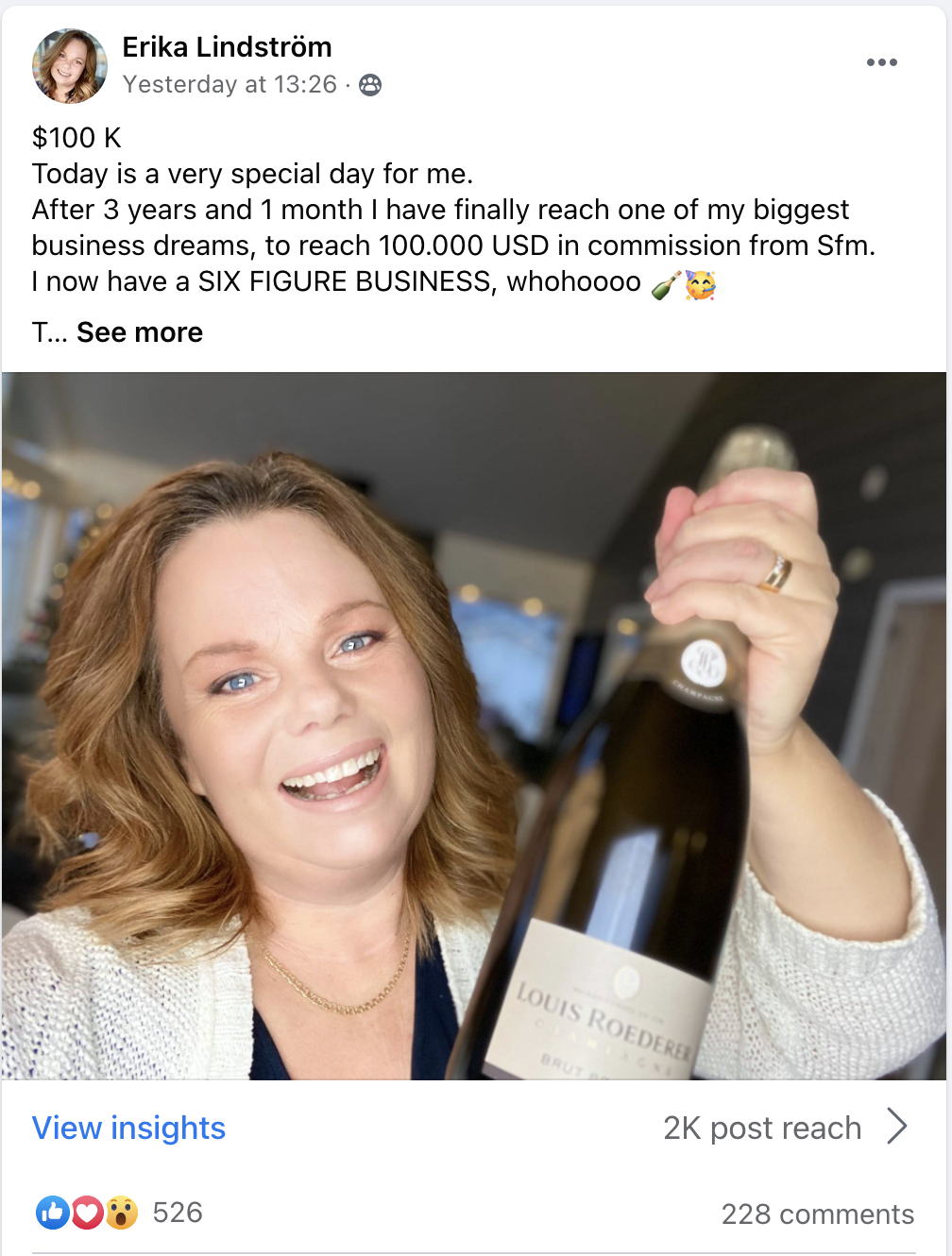Click the post audience privacy icon
This screenshot has width=952, height=1256.
point(370,85)
